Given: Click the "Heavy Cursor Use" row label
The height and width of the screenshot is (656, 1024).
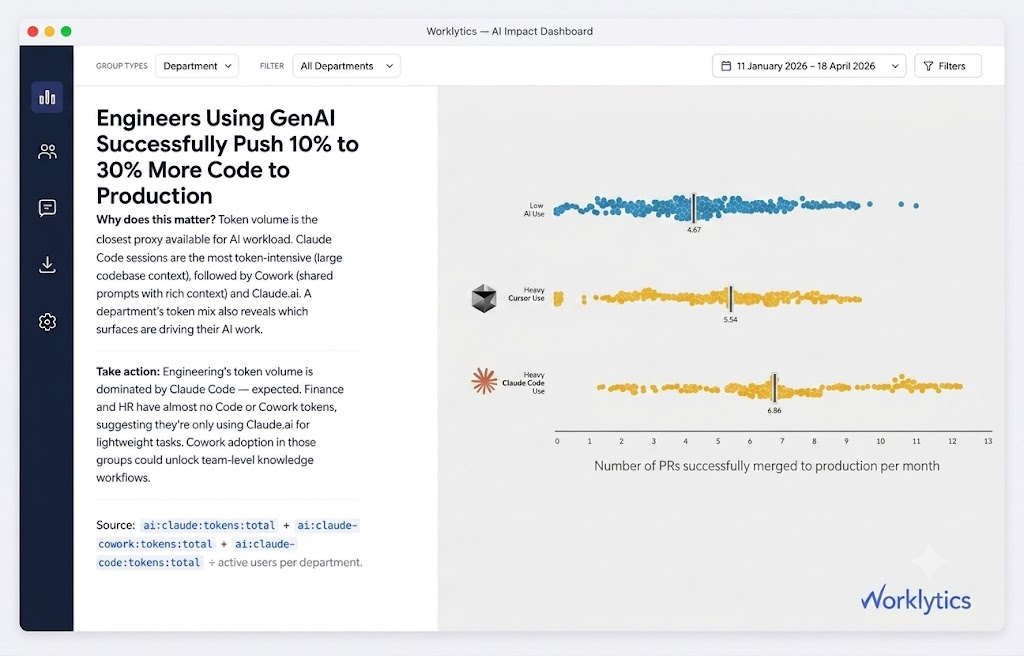Looking at the screenshot, I should click(x=526, y=294).
